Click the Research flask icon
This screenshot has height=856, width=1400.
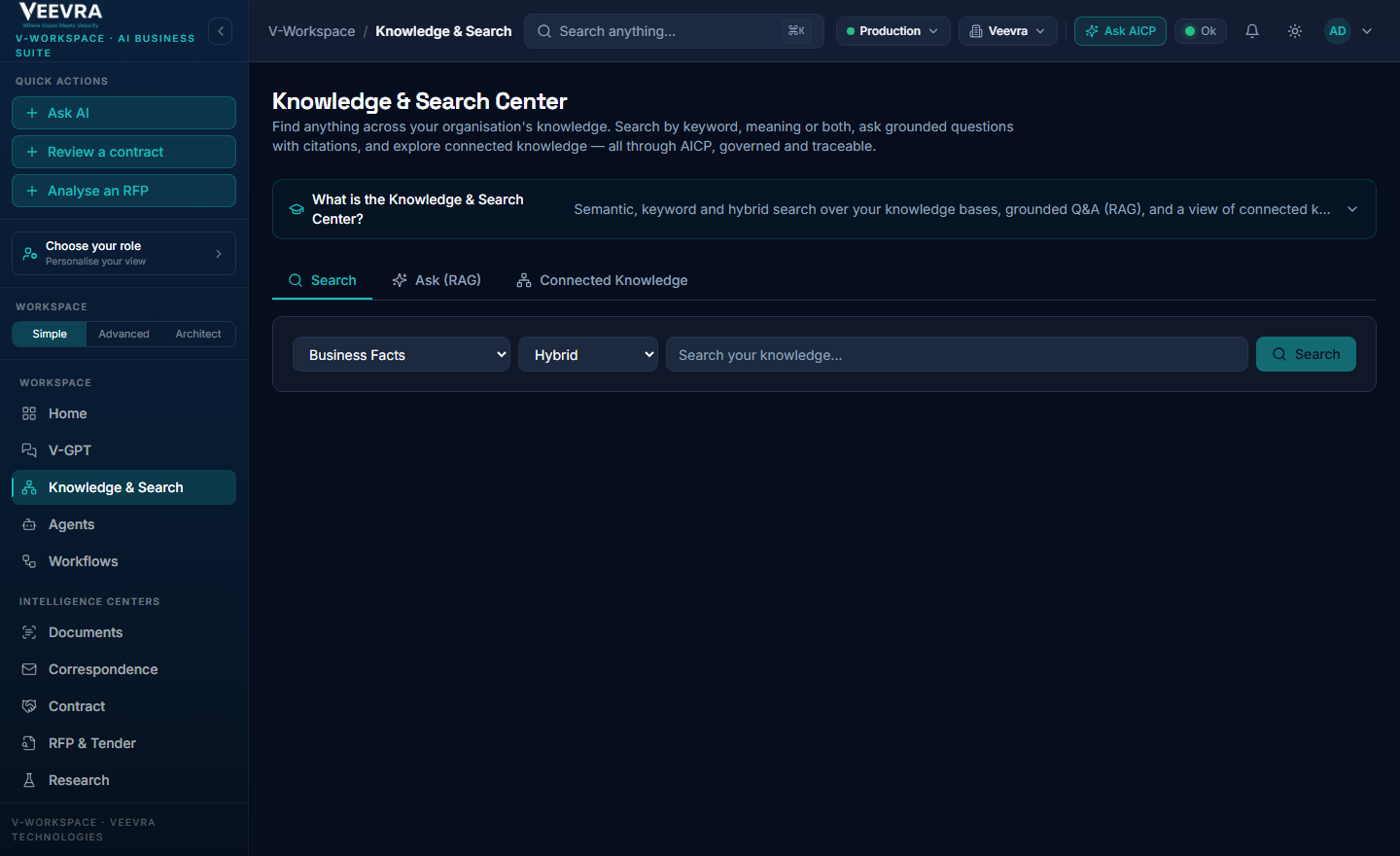29,780
